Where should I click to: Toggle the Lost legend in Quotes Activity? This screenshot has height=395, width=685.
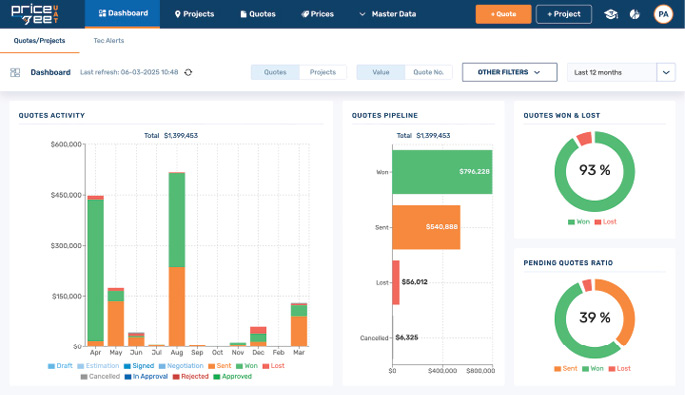point(273,366)
